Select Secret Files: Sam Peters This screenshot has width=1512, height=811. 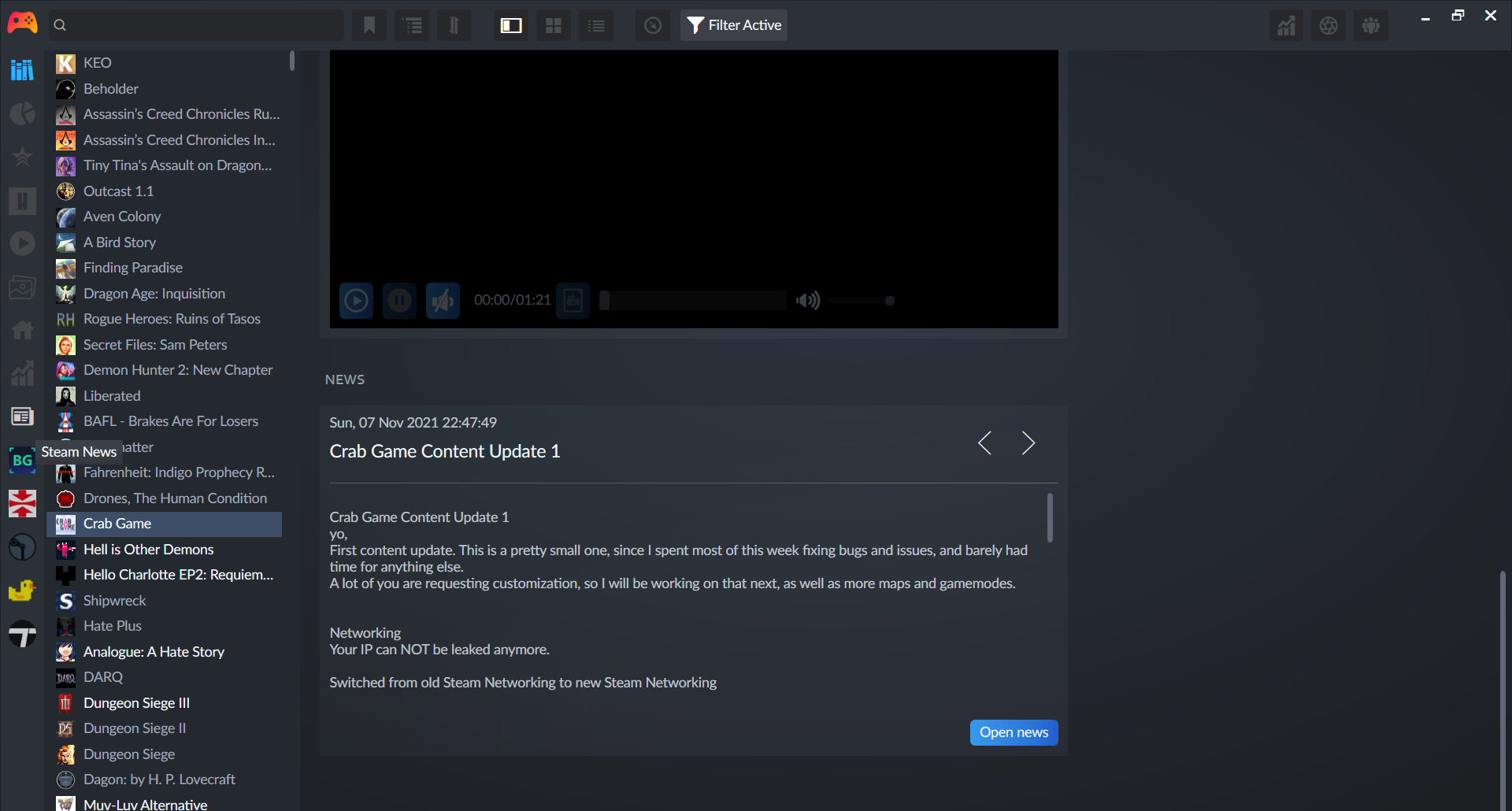[x=165, y=345]
